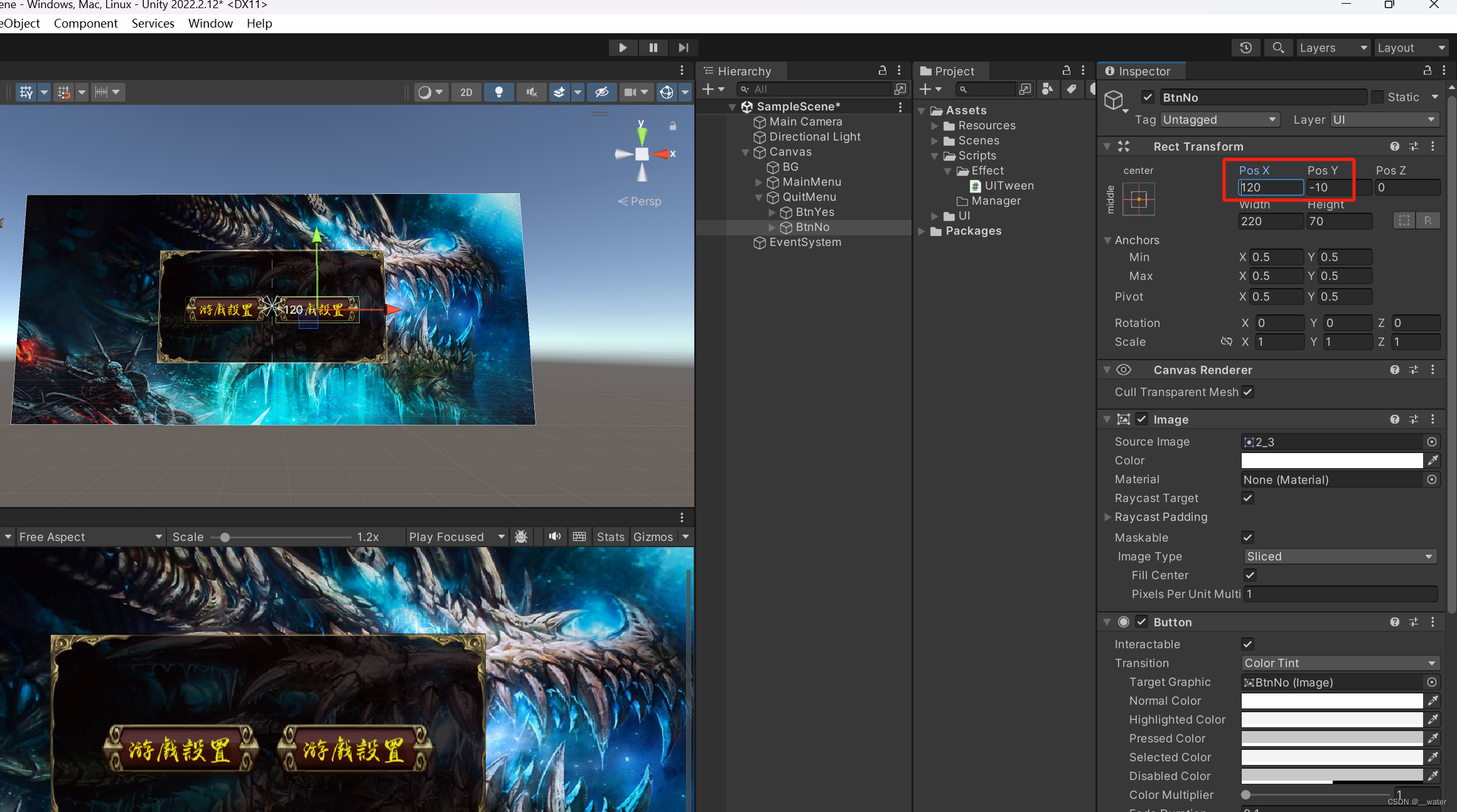Viewport: 1457px width, 812px height.
Task: Toggle Maskable checkbox
Action: pyautogui.click(x=1248, y=537)
